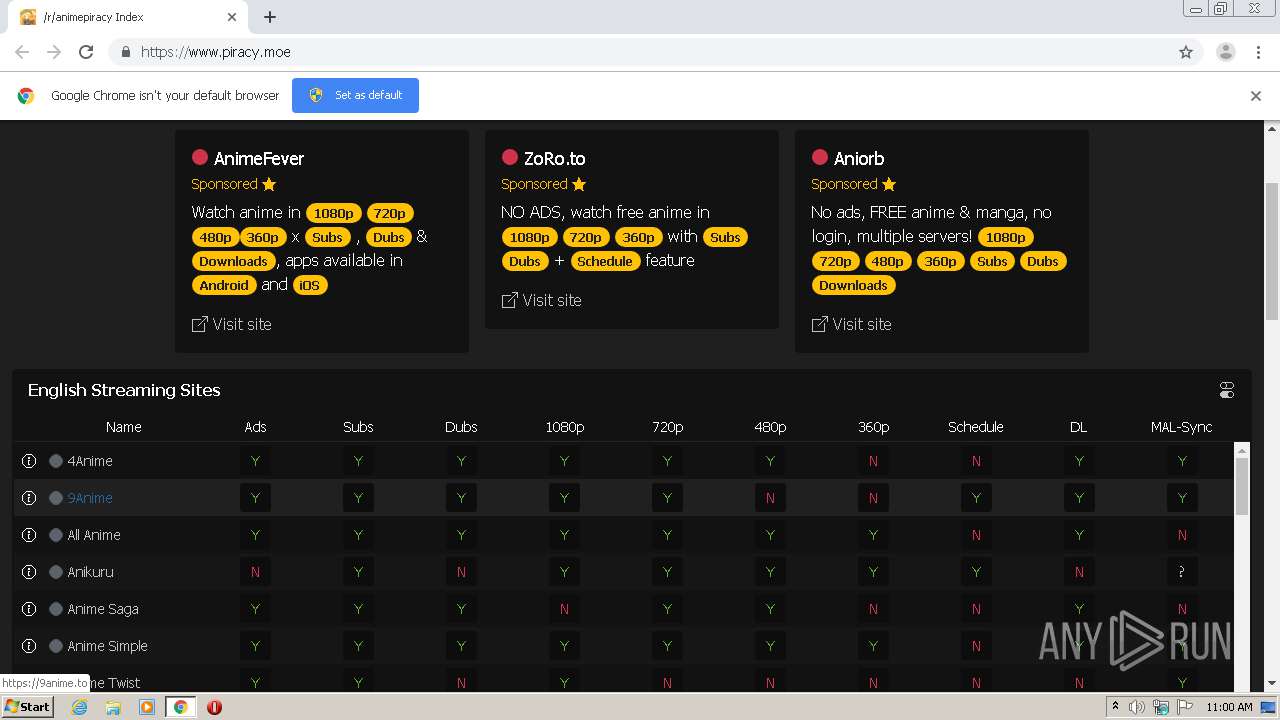Open the All Anime entry

coord(94,535)
